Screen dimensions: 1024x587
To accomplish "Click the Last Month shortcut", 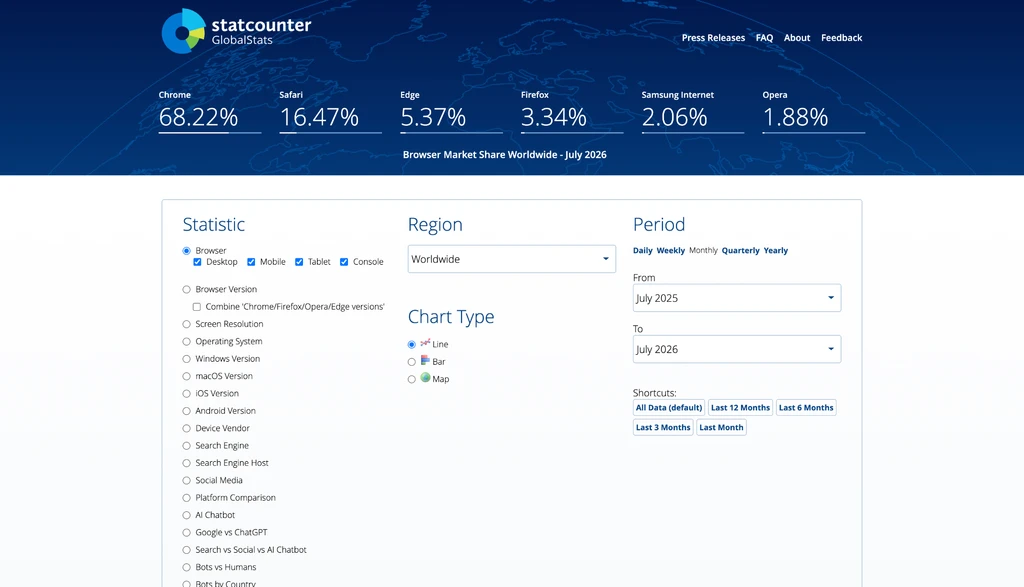I will coord(721,427).
